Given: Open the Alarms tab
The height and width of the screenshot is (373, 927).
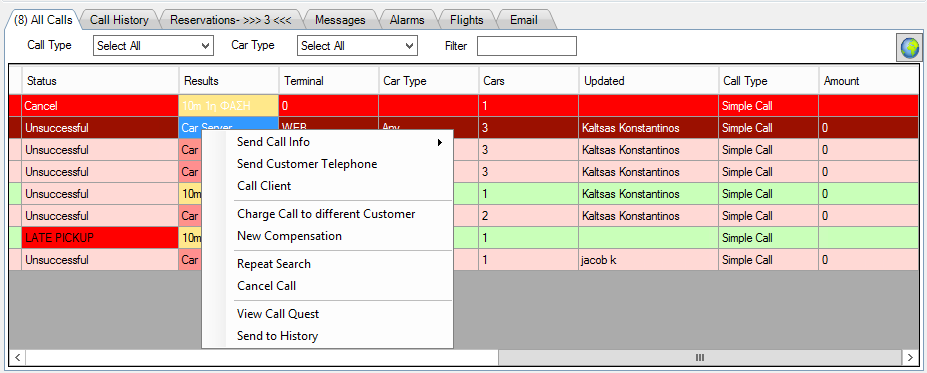Looking at the screenshot, I should [407, 20].
